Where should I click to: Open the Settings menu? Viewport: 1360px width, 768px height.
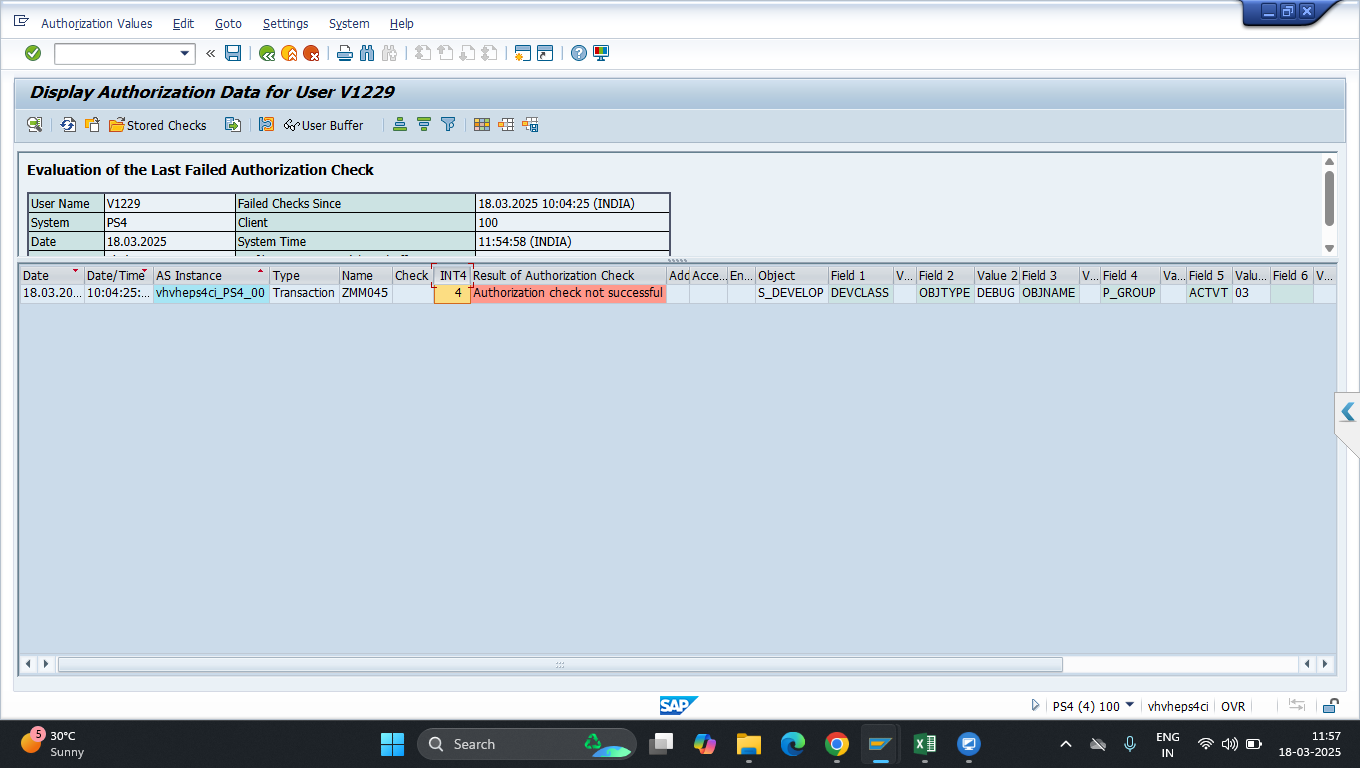pos(285,23)
